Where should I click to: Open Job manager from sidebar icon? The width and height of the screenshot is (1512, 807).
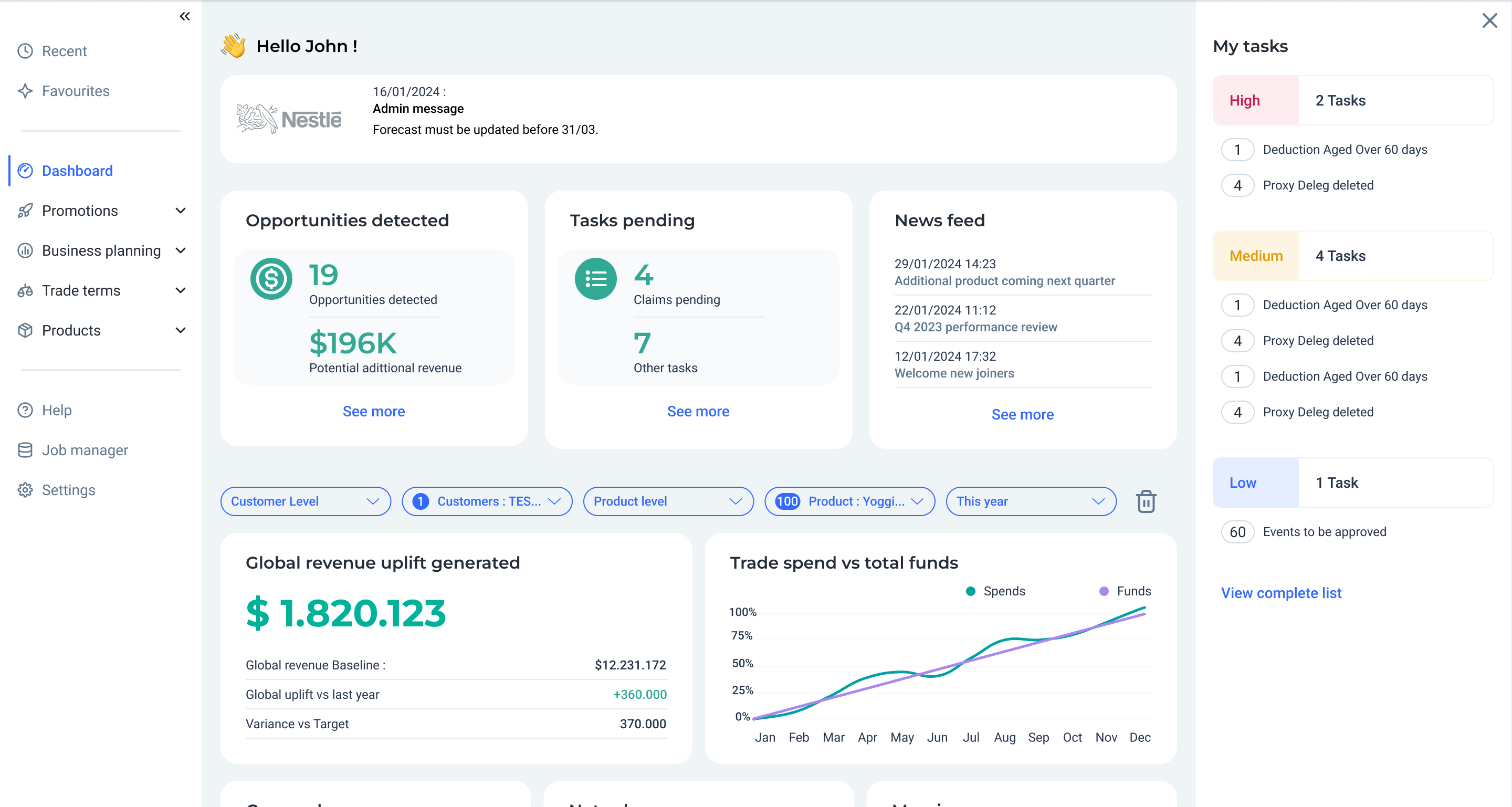coord(25,450)
